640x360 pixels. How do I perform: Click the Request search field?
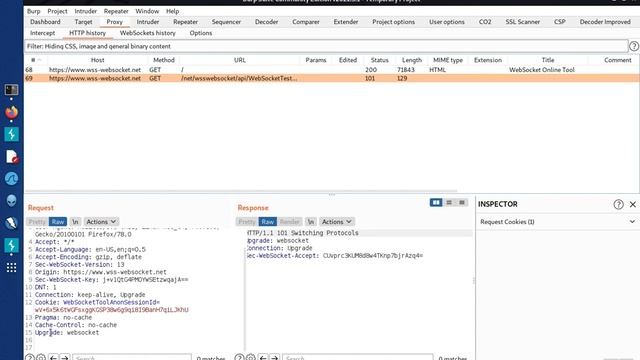(131, 358)
